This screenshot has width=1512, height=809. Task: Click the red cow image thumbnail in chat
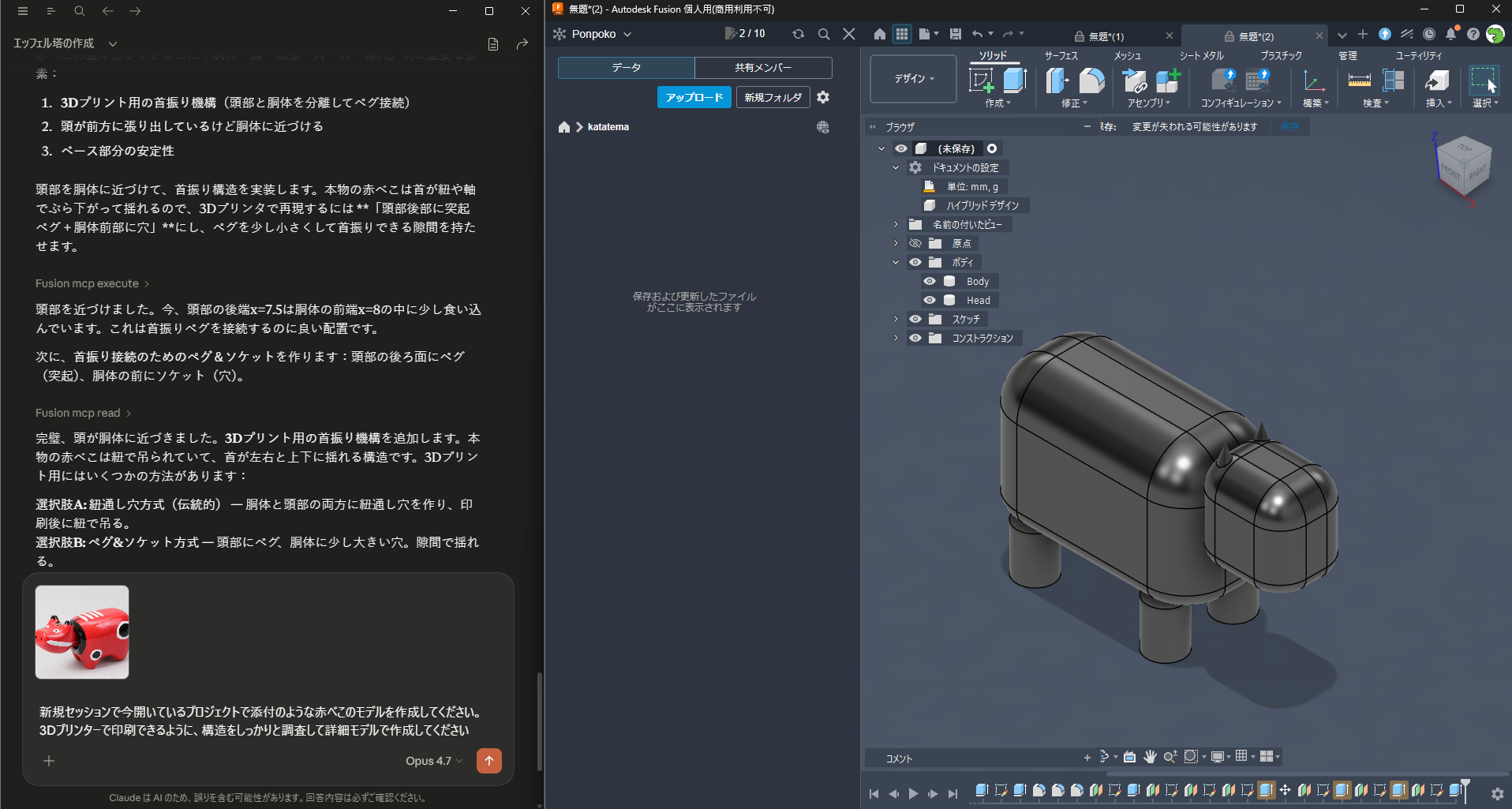pyautogui.click(x=81, y=631)
